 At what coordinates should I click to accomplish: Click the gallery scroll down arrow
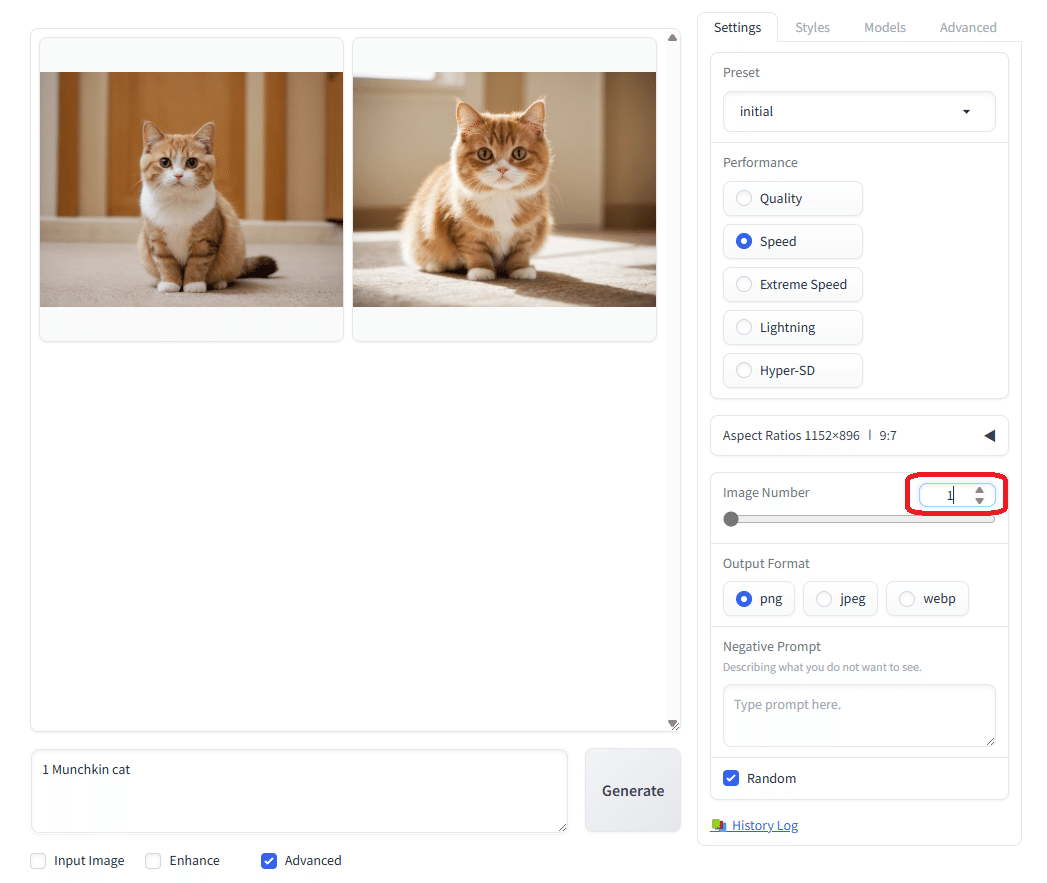click(672, 724)
